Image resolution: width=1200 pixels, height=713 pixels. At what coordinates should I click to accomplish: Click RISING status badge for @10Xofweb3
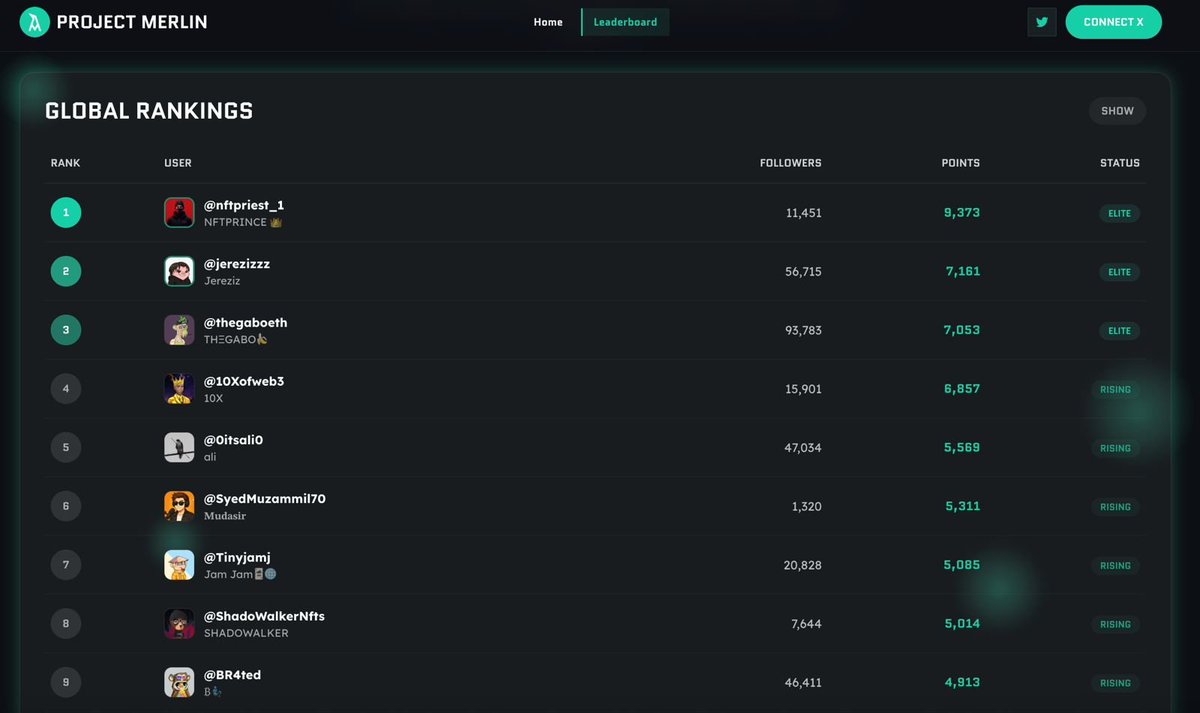[x=1115, y=389]
